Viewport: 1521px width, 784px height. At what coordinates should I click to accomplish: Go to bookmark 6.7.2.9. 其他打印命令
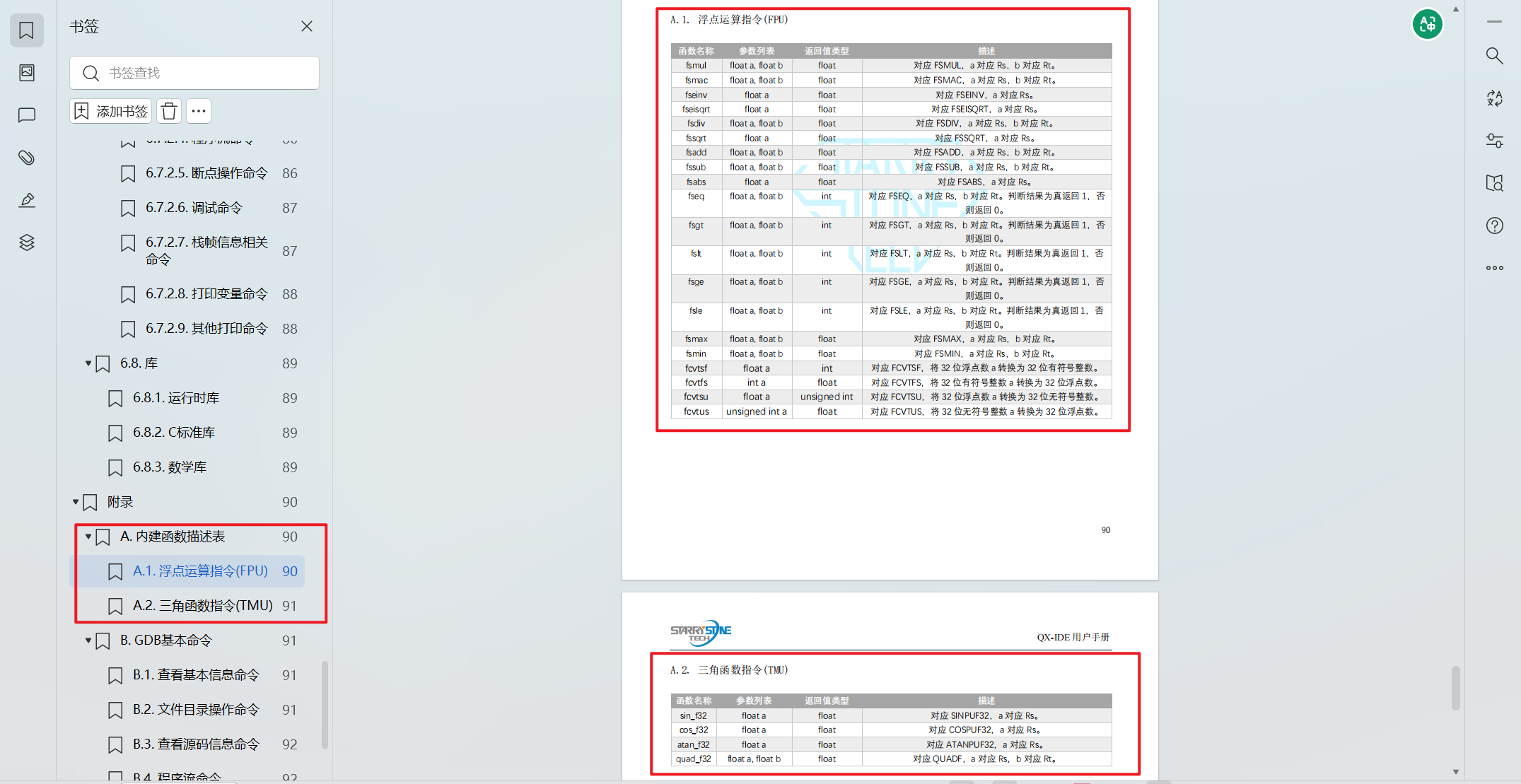[x=206, y=329]
